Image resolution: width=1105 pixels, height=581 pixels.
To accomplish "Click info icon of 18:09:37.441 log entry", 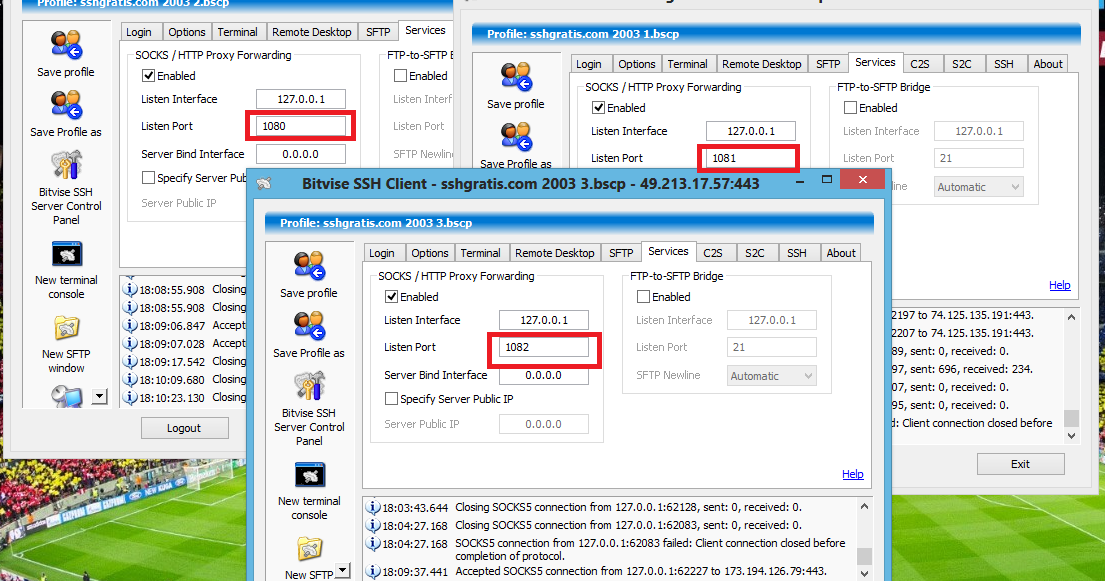I will pyautogui.click(x=373, y=571).
